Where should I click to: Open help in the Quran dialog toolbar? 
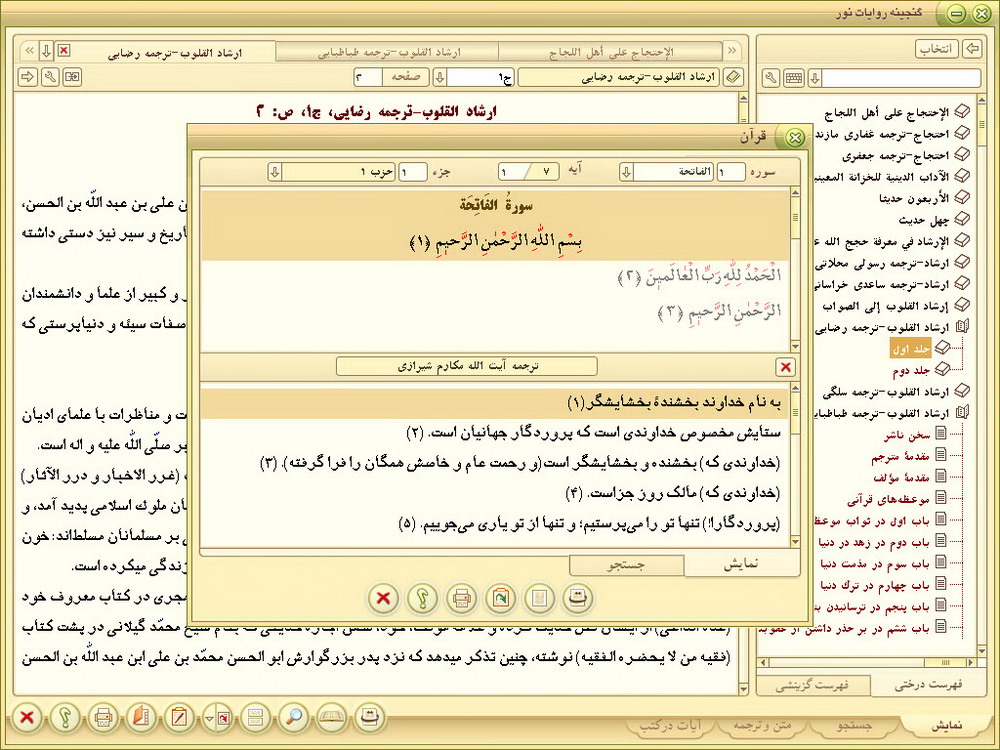422,598
